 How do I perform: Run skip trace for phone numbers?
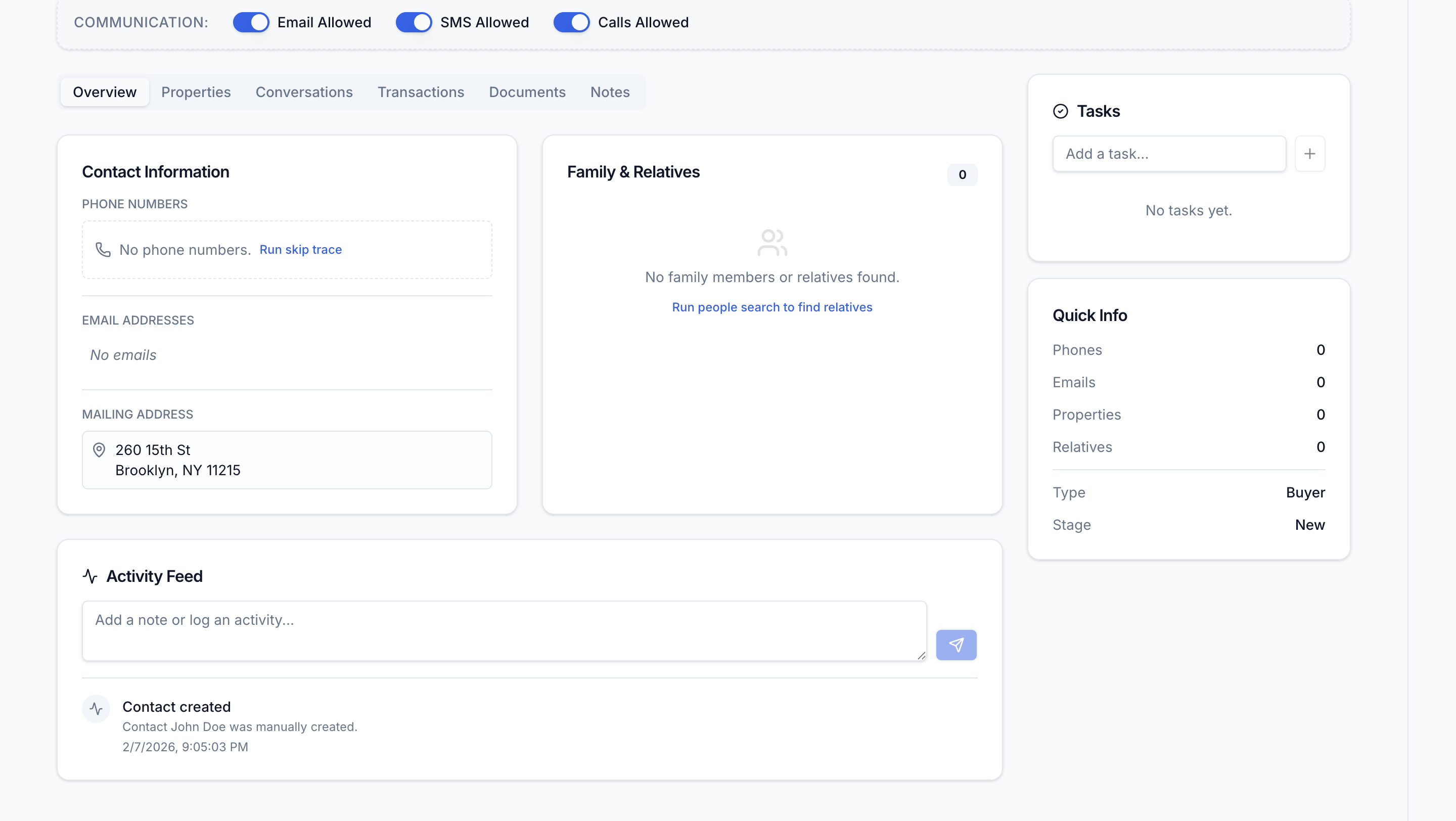[x=301, y=249]
